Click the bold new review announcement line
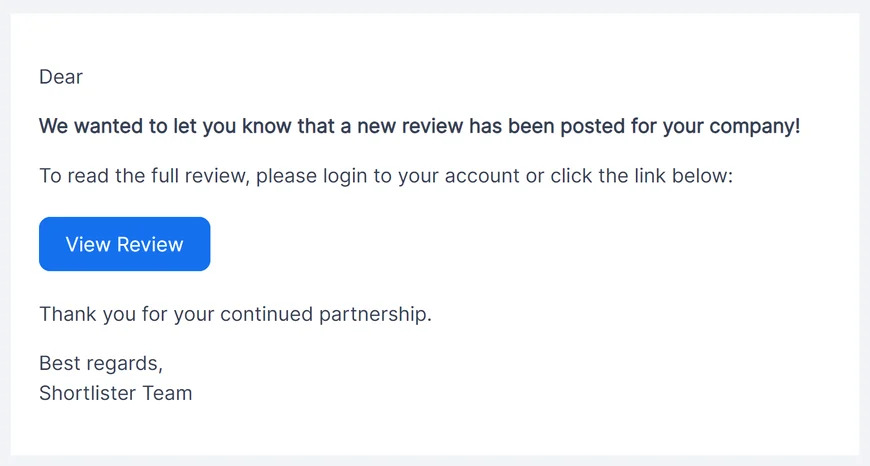870x466 pixels. pos(419,127)
